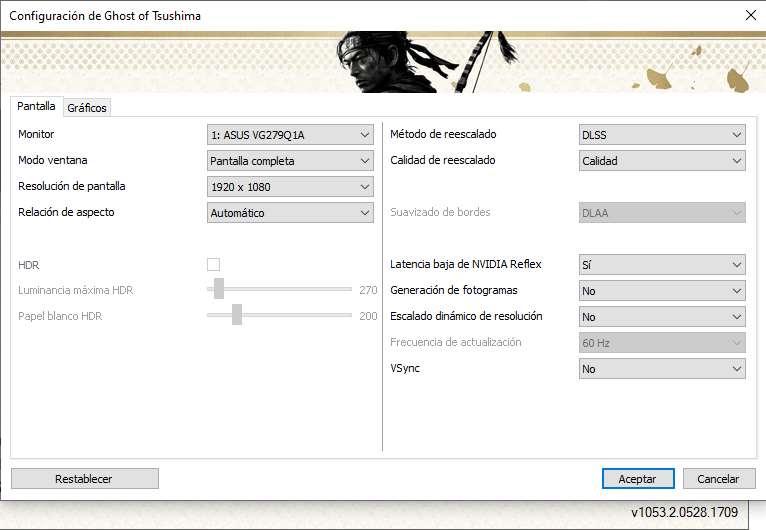Switch to the Gráficos tab

87,108
